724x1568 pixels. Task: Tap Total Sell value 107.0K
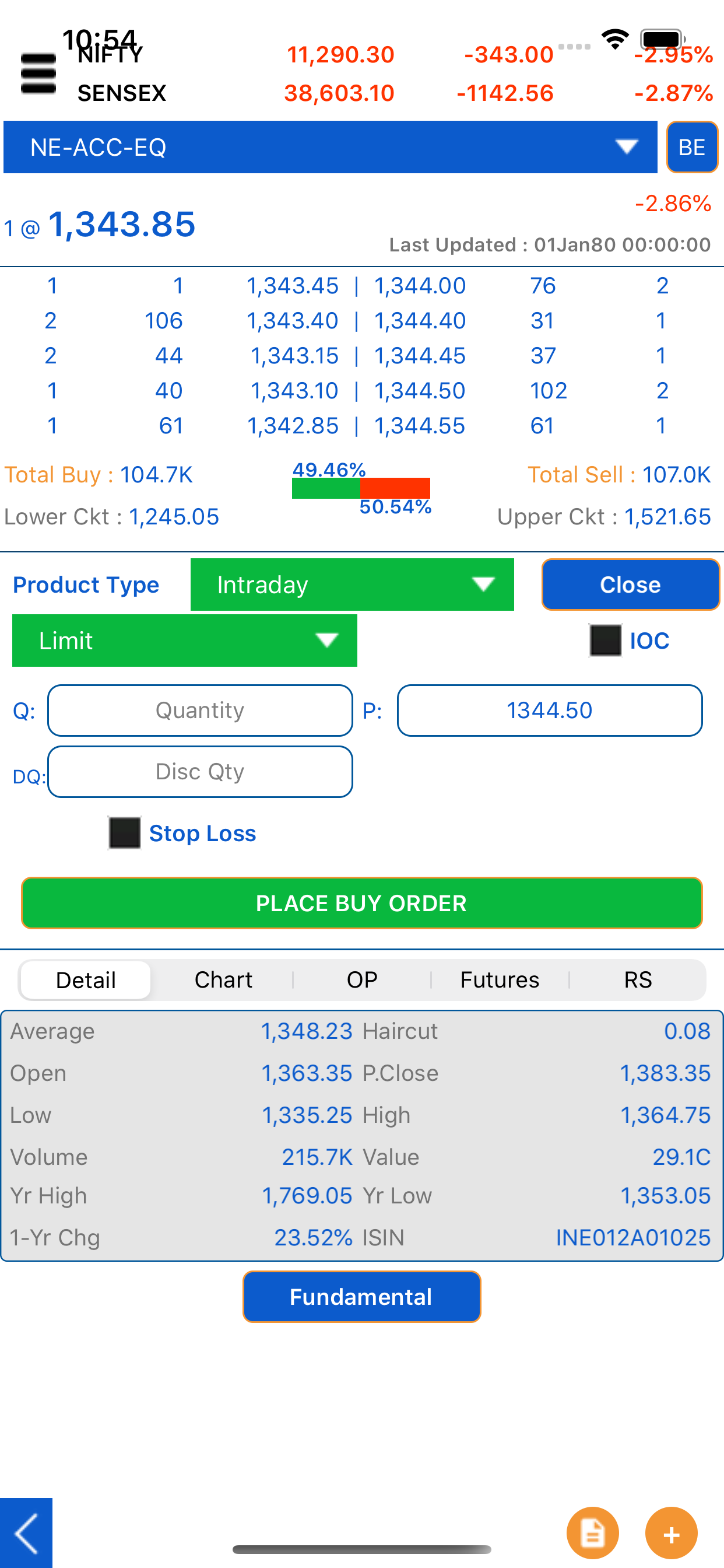click(677, 475)
